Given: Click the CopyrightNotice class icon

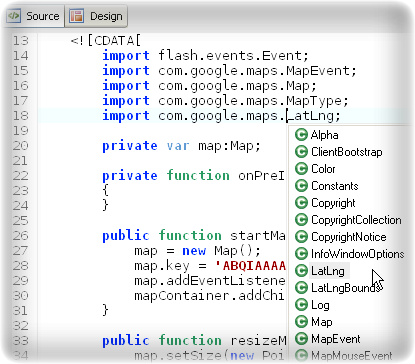Looking at the screenshot, I should tap(301, 237).
